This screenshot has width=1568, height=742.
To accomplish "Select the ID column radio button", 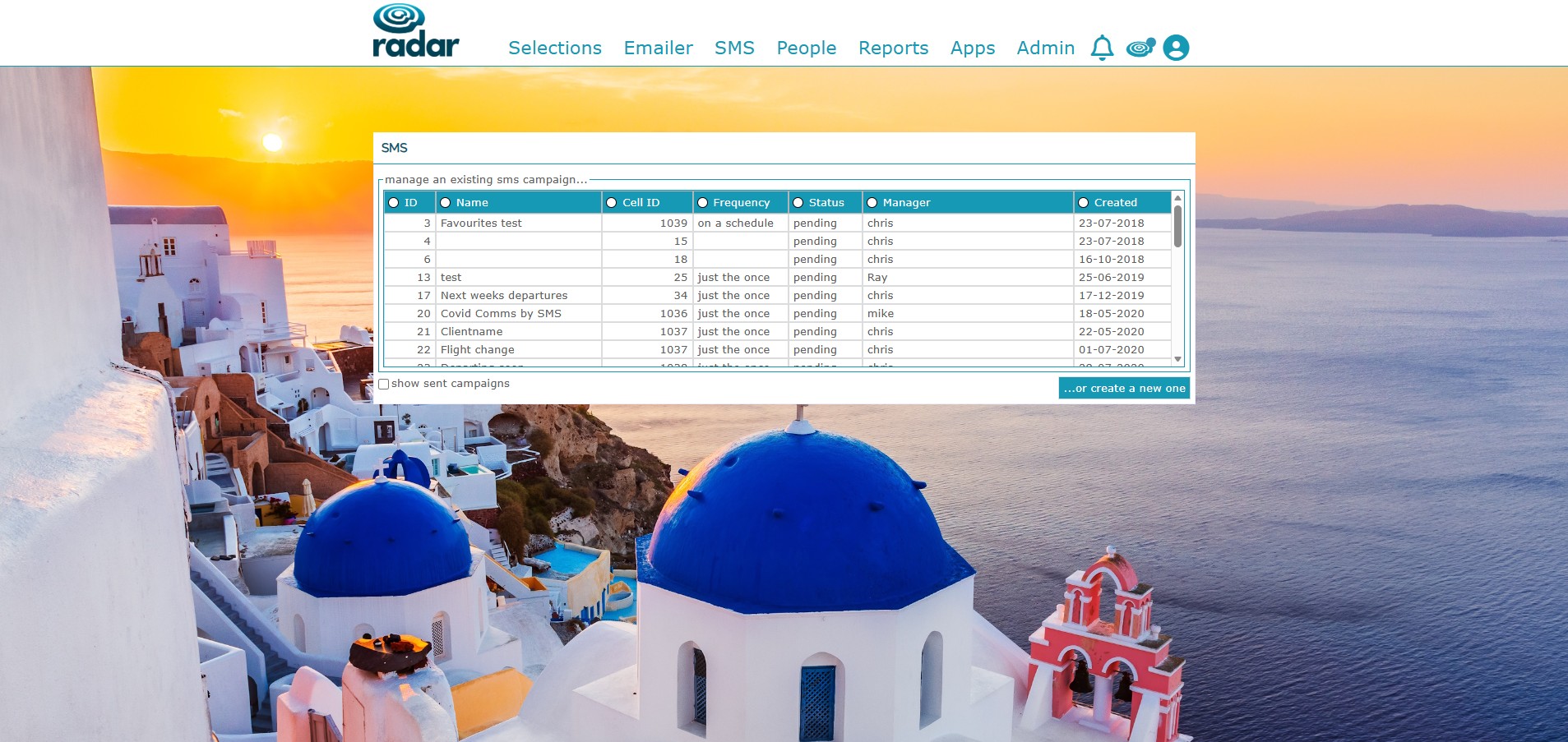I will [394, 203].
